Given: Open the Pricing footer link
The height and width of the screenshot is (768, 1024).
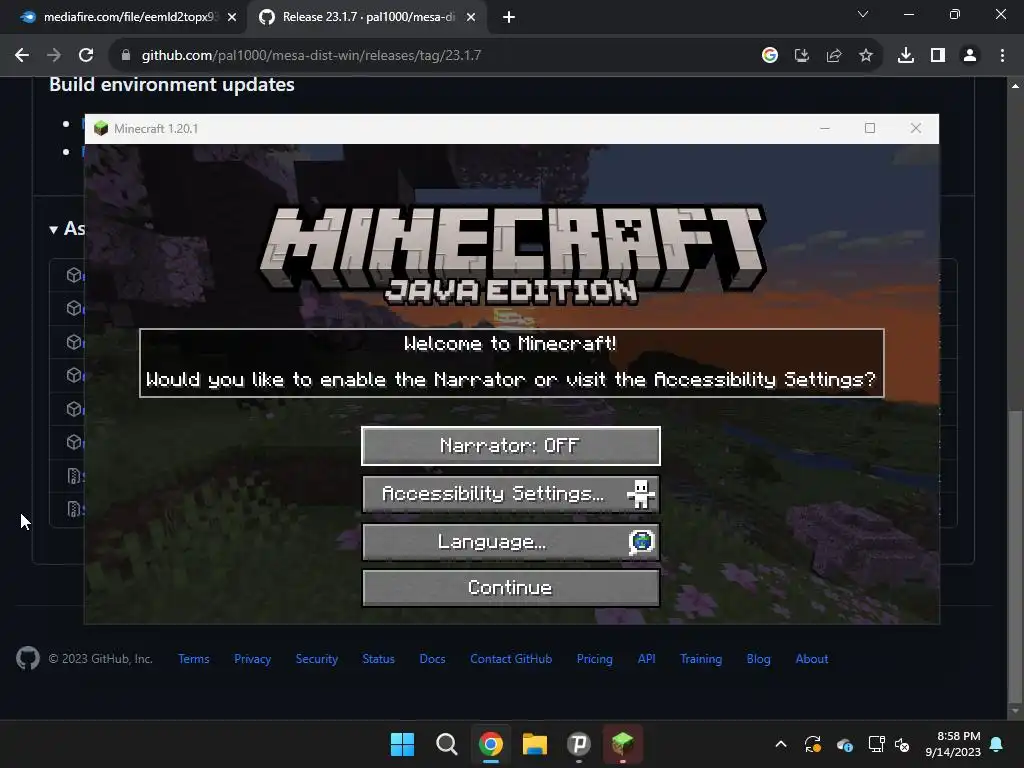Looking at the screenshot, I should (595, 659).
